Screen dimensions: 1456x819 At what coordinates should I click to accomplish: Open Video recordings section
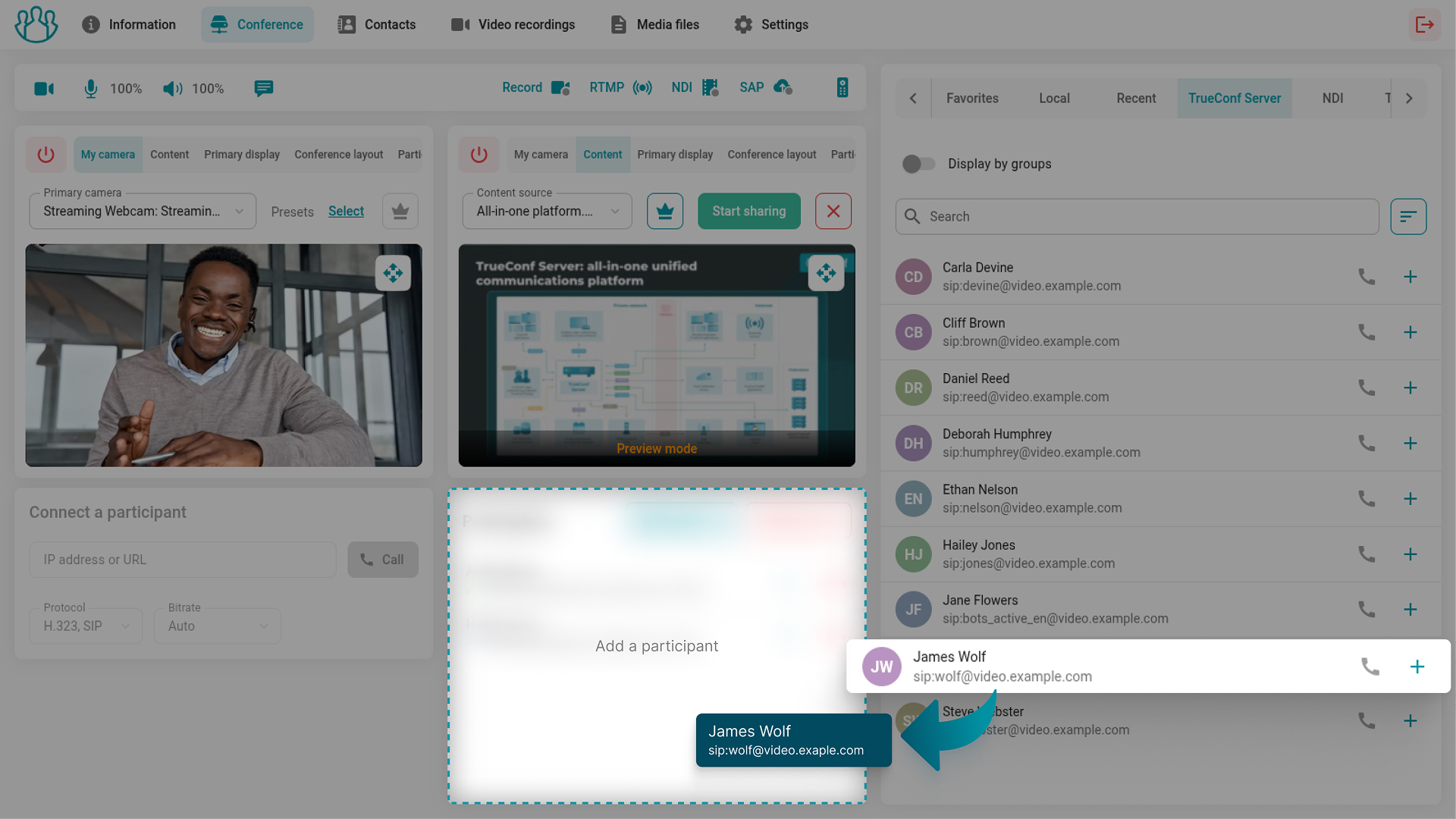(x=513, y=24)
